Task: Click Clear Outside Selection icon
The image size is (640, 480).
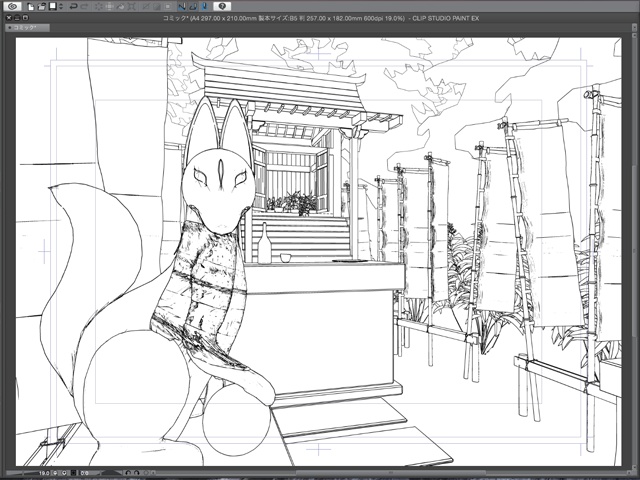Action: 110,6
